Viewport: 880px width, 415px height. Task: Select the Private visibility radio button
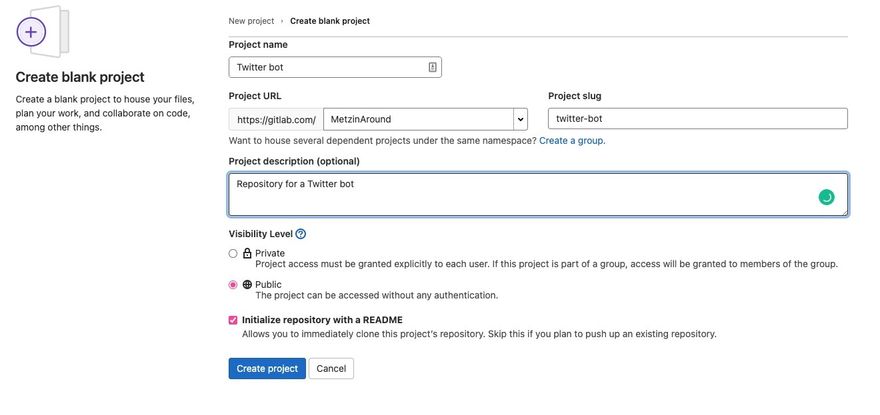(233, 254)
